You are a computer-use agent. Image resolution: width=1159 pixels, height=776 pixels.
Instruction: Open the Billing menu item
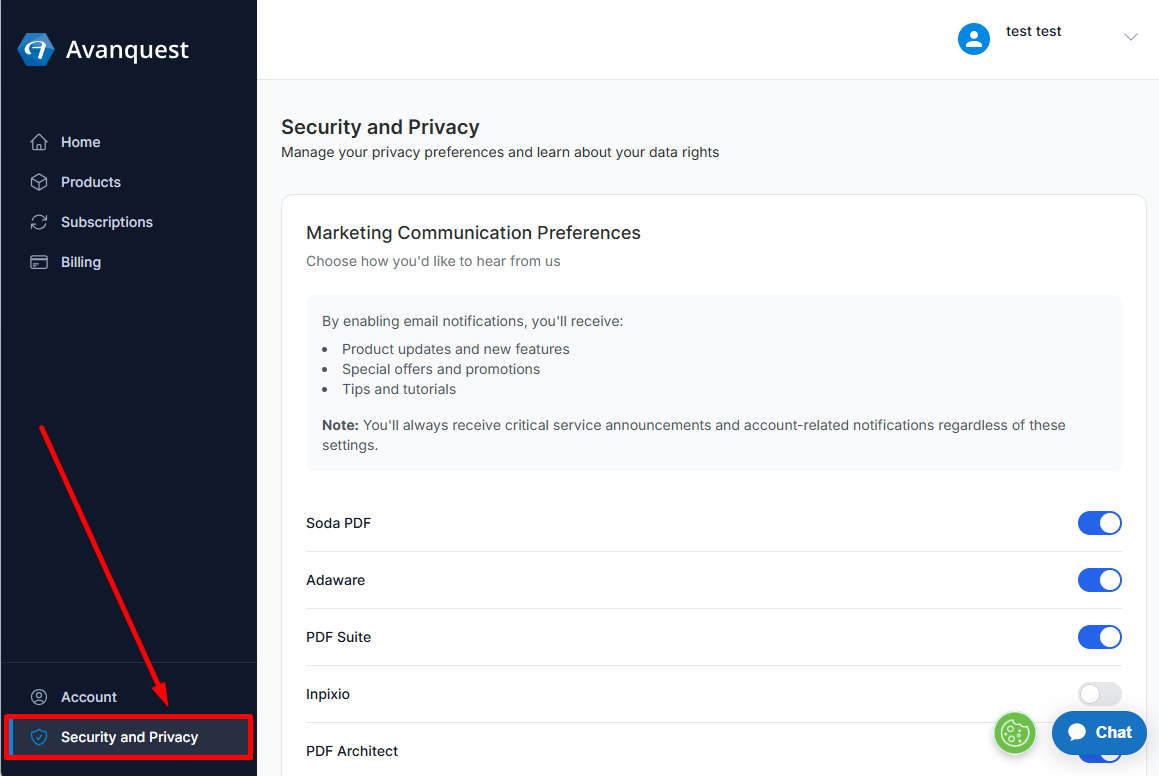tap(81, 262)
